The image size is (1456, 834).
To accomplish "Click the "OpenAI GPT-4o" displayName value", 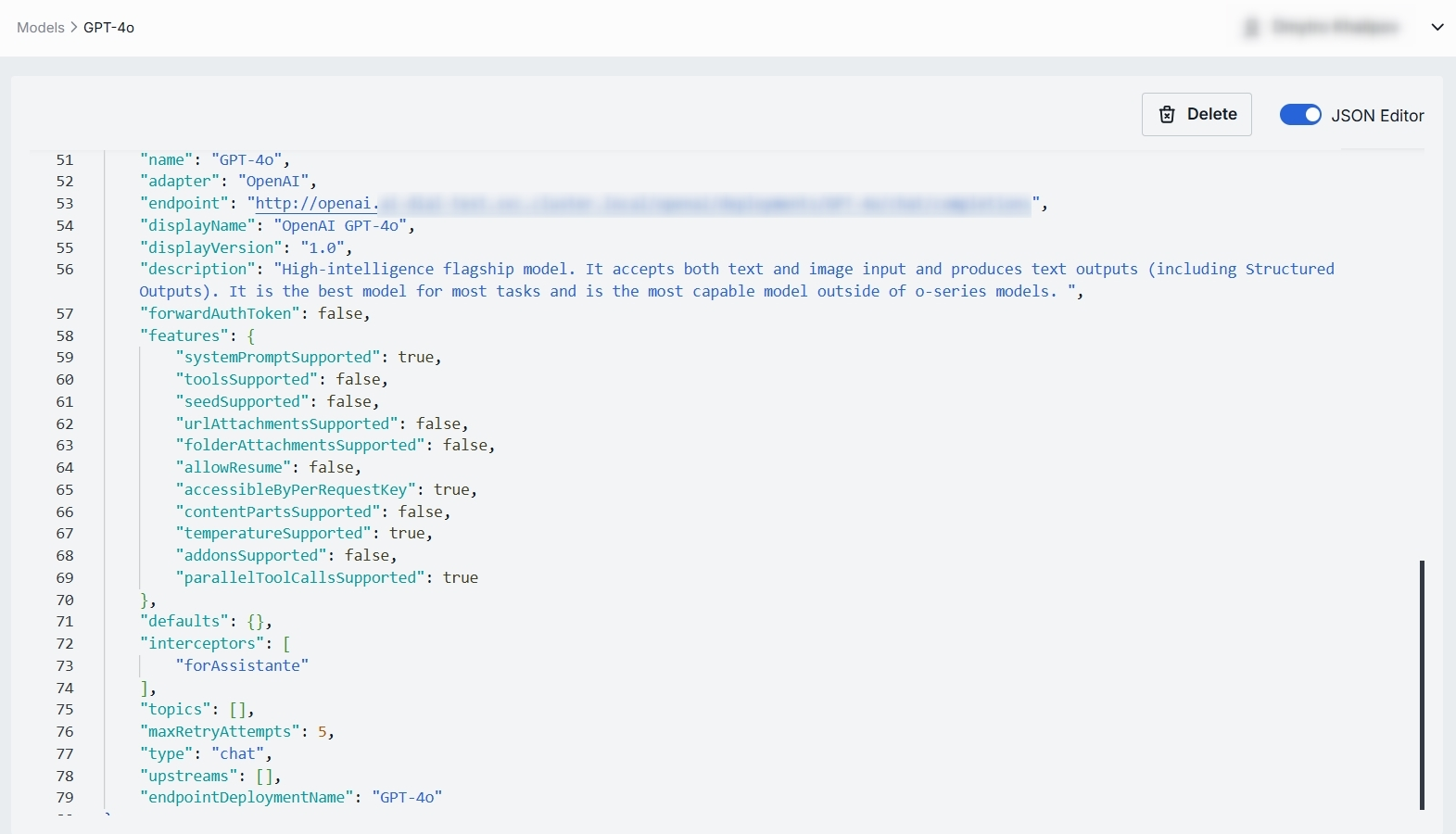I will (x=340, y=225).
